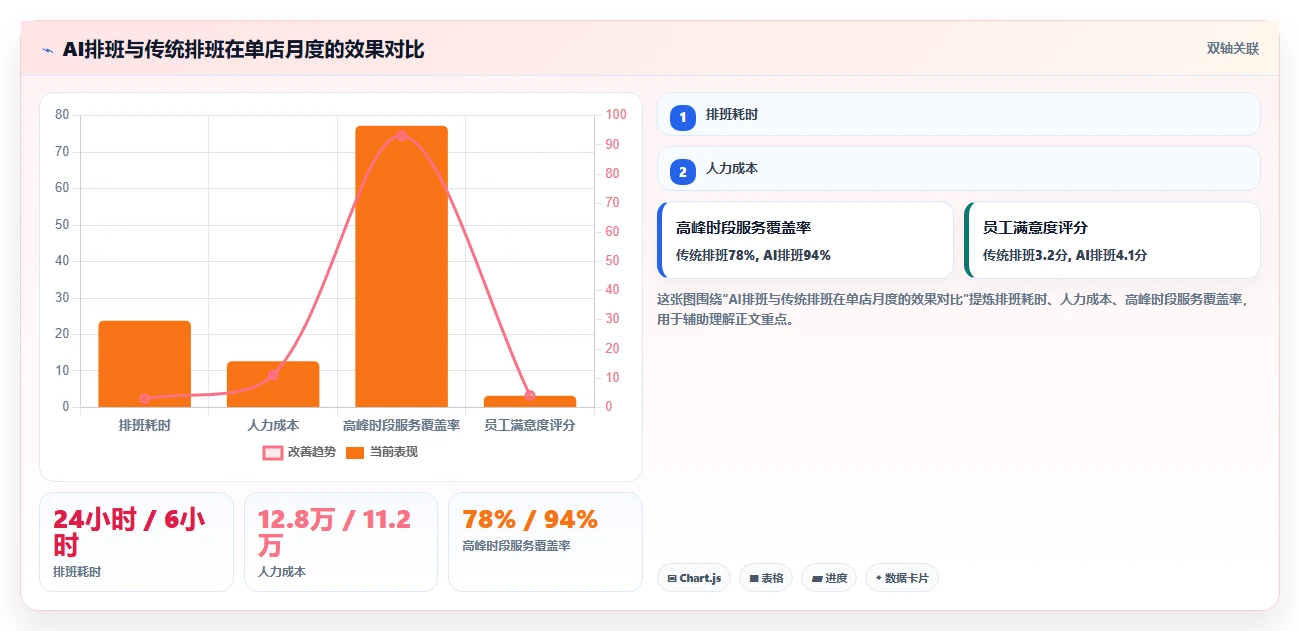Click the description paragraph under the cards
The image size is (1300, 631).
click(x=952, y=309)
